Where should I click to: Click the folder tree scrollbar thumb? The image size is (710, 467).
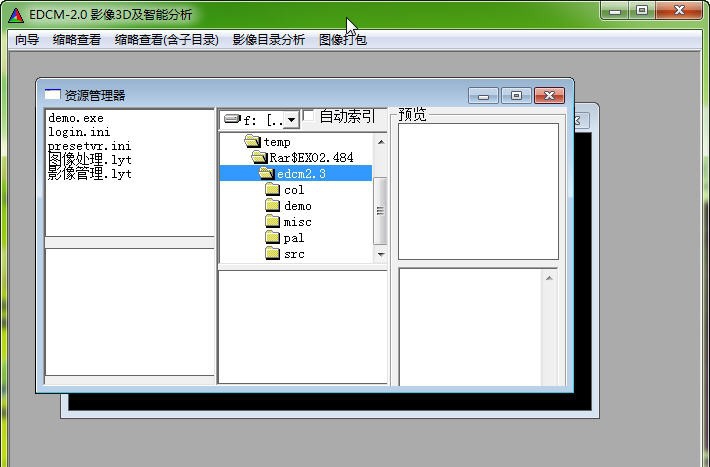click(380, 211)
